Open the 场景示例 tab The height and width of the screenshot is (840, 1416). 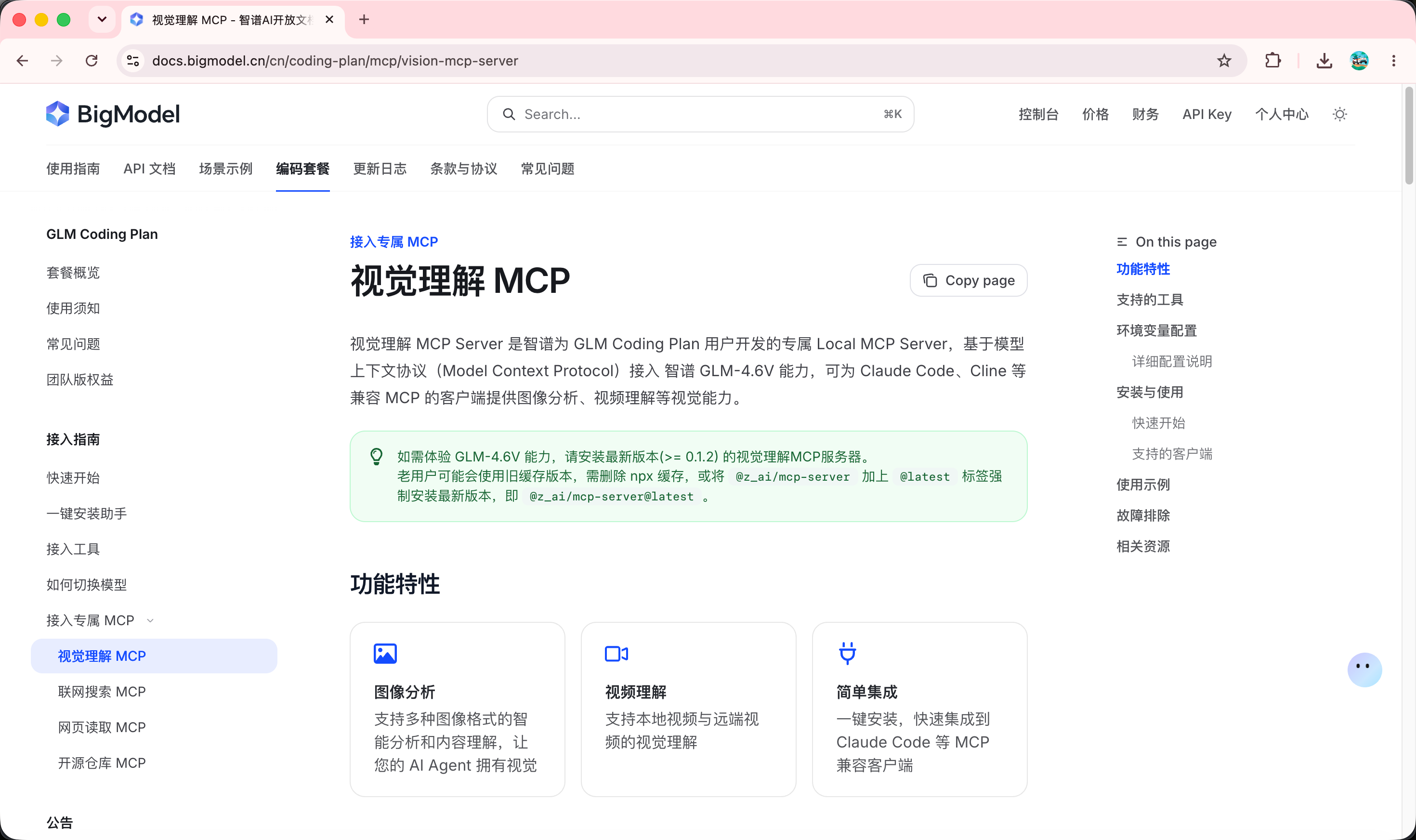point(226,169)
